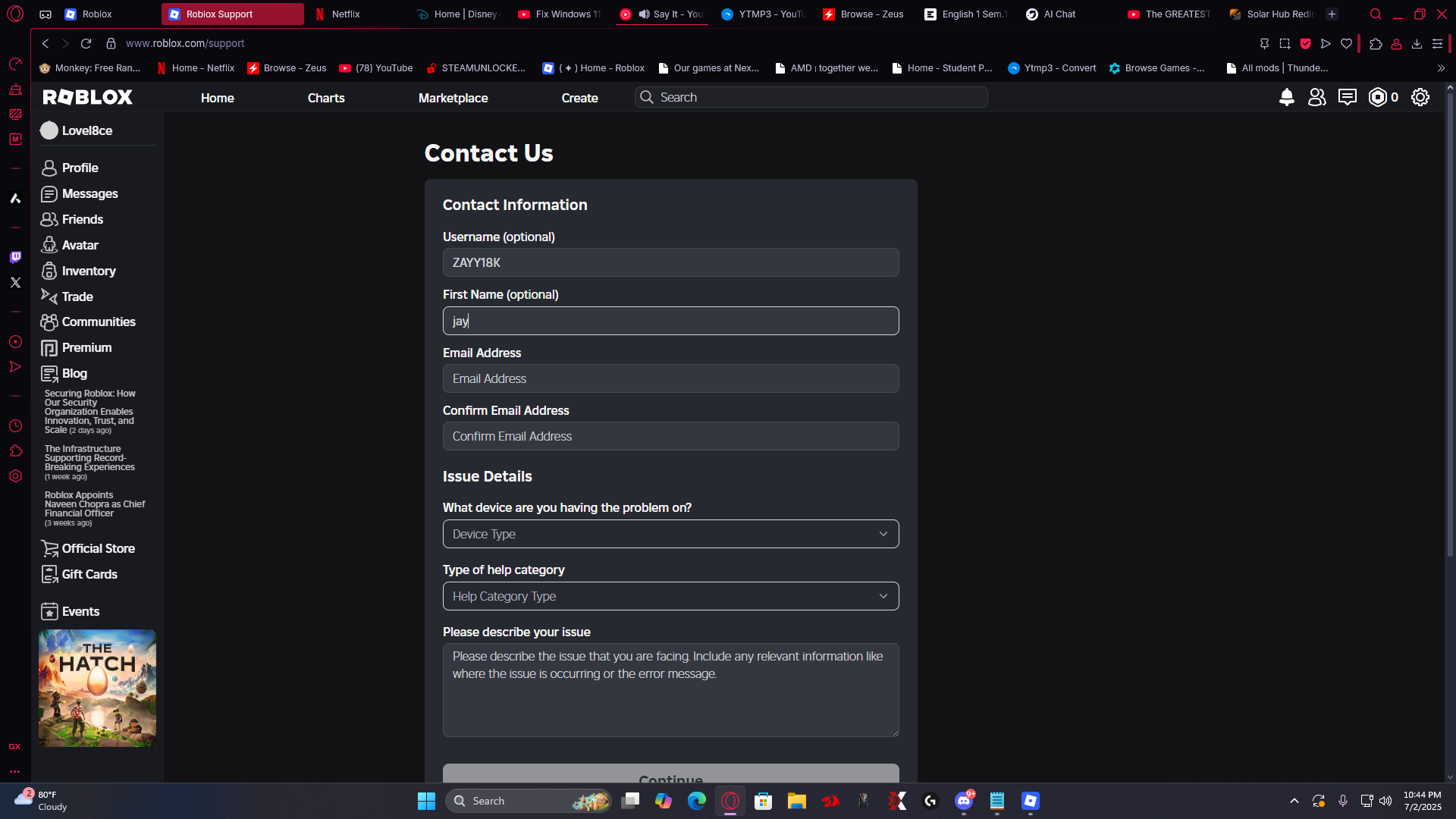
Task: Switch to the Home | Disney tab
Action: pyautogui.click(x=458, y=14)
